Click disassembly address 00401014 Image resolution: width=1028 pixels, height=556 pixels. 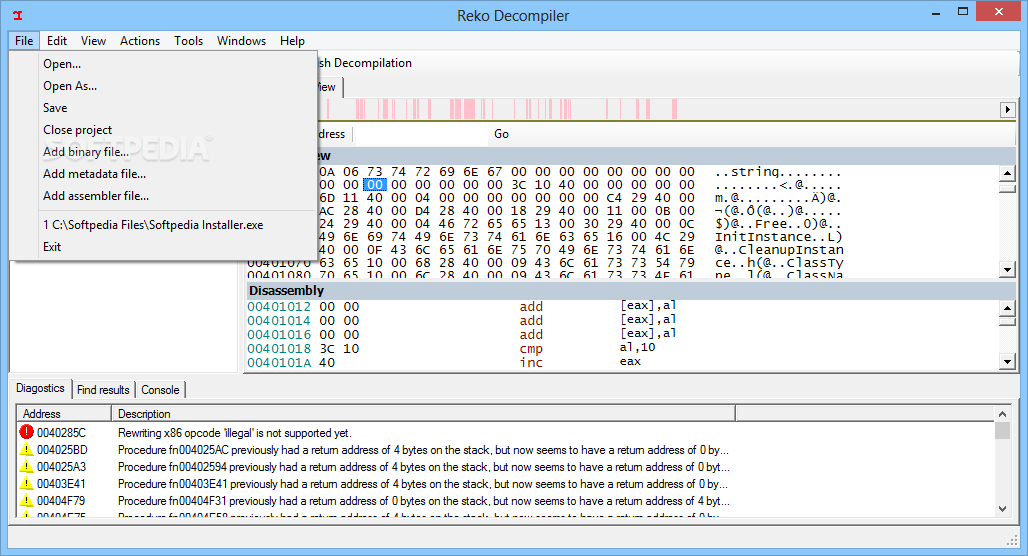[x=279, y=321]
